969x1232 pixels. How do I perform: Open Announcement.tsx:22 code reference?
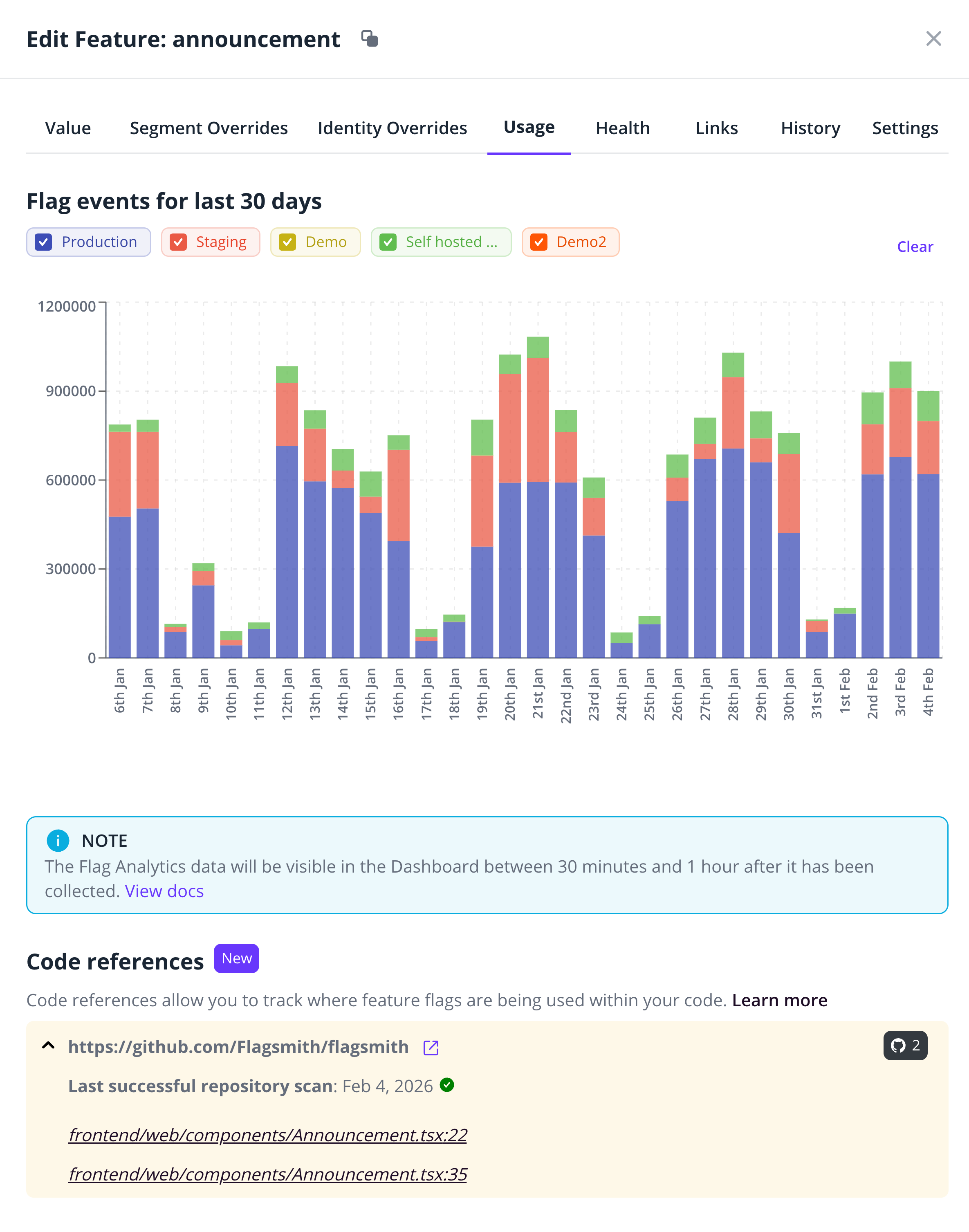[267, 1135]
